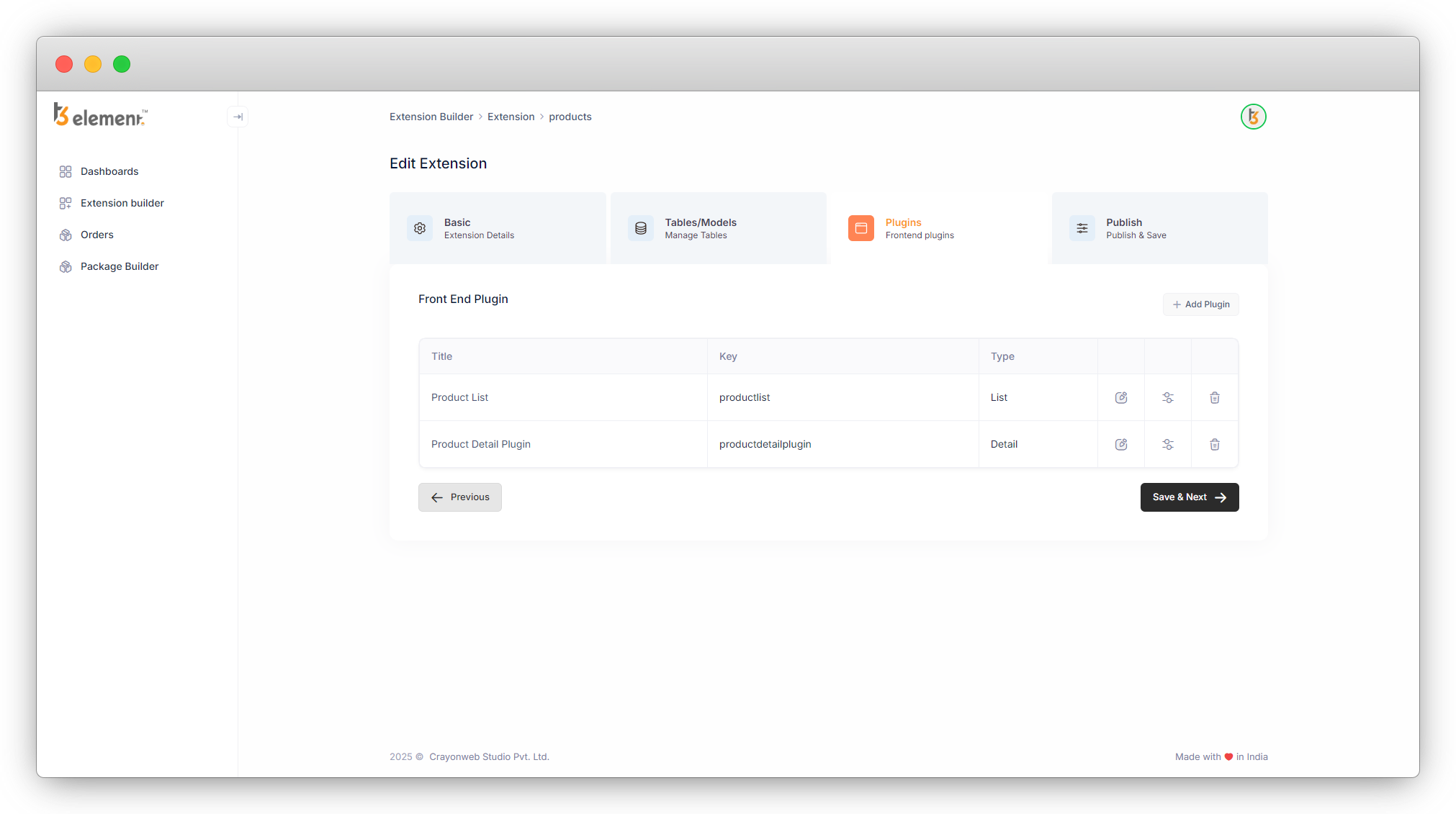Click edit icon for Product List row
This screenshot has width=1456, height=814.
coord(1121,397)
